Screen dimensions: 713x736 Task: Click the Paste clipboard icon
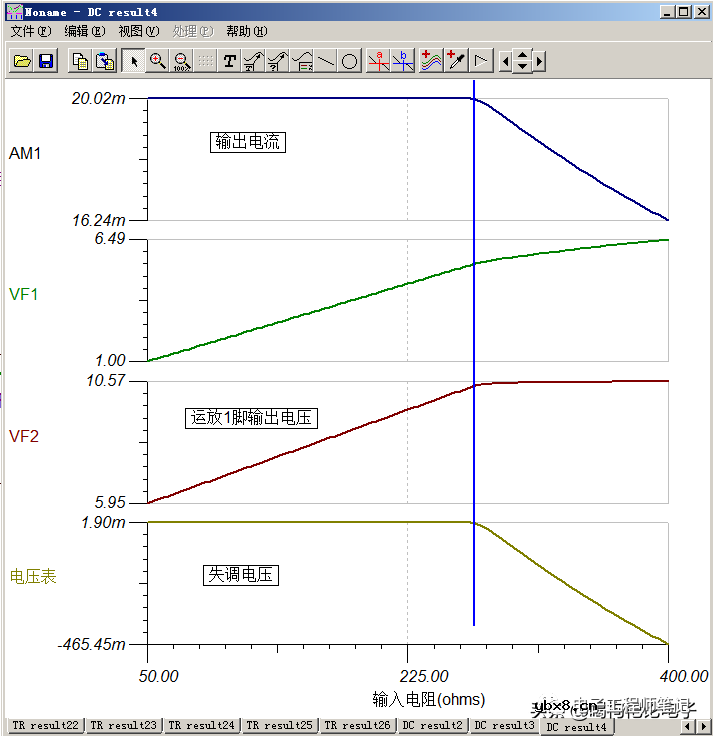105,61
